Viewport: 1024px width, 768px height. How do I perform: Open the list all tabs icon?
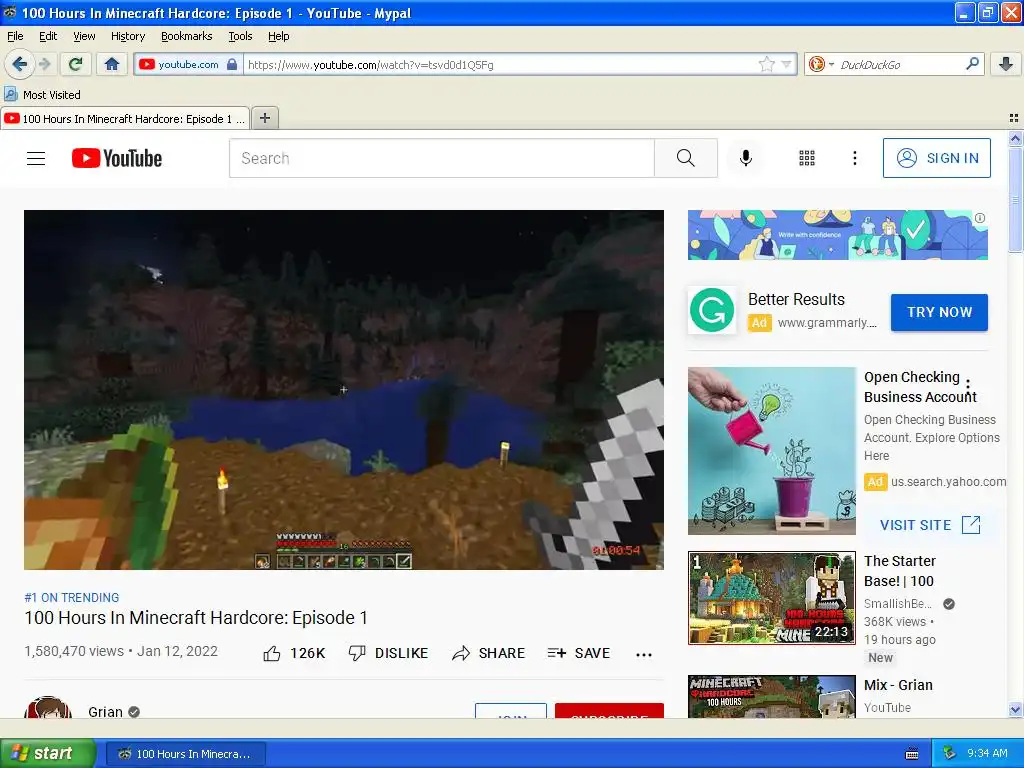tap(1014, 118)
